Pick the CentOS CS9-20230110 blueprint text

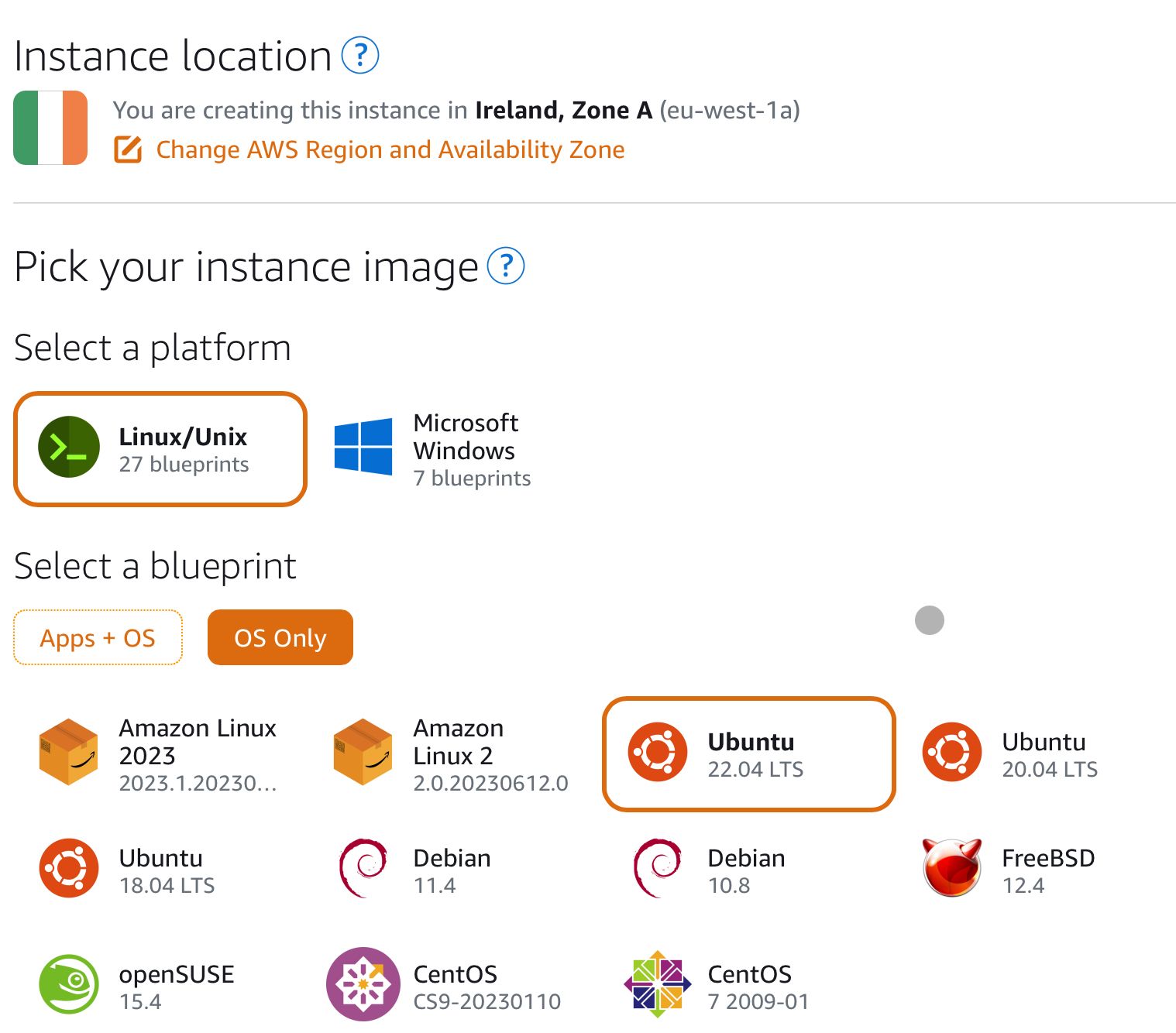487,987
